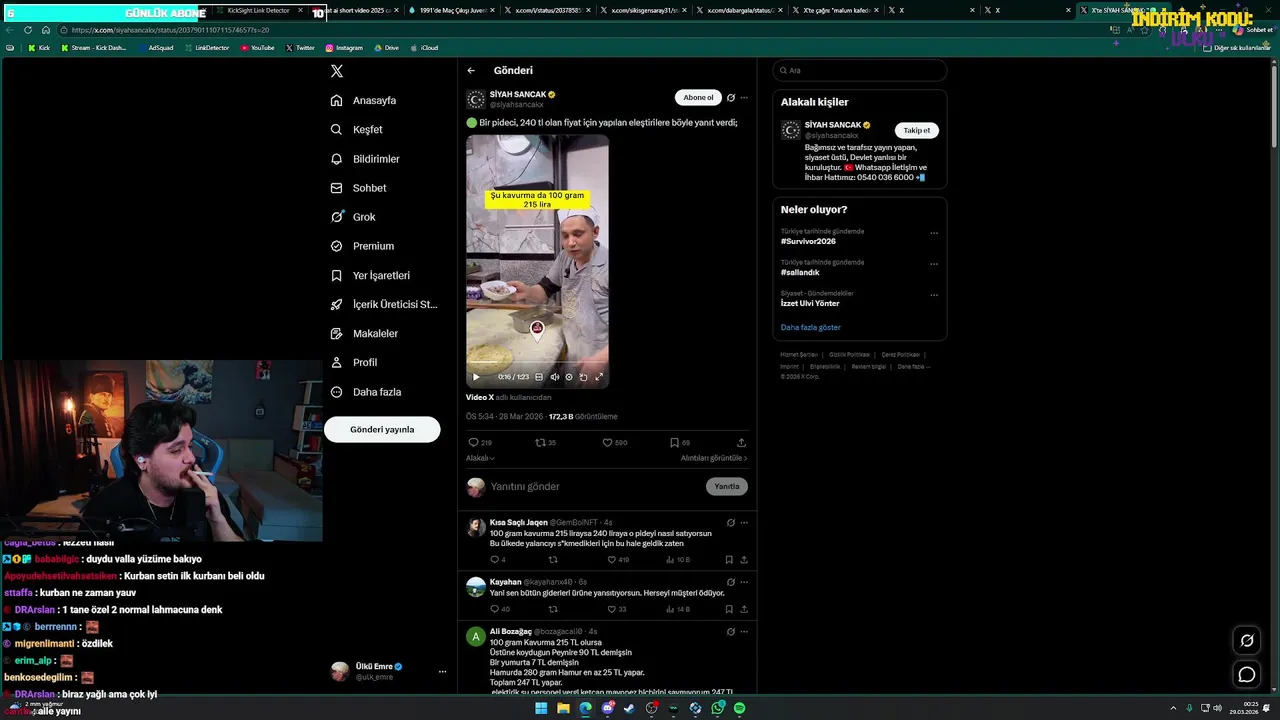Open more options on Kayahan's reply
The height and width of the screenshot is (720, 1280).
pos(744,582)
